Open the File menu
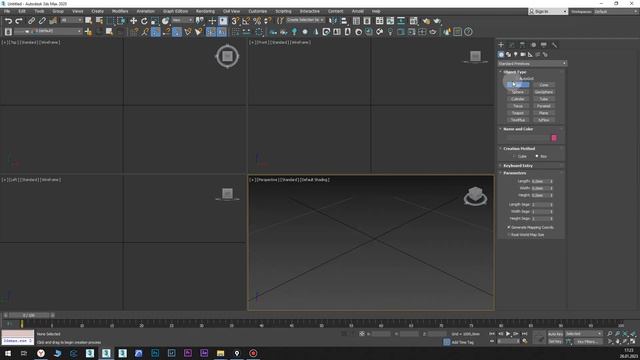The width and height of the screenshot is (640, 360). [x=7, y=11]
